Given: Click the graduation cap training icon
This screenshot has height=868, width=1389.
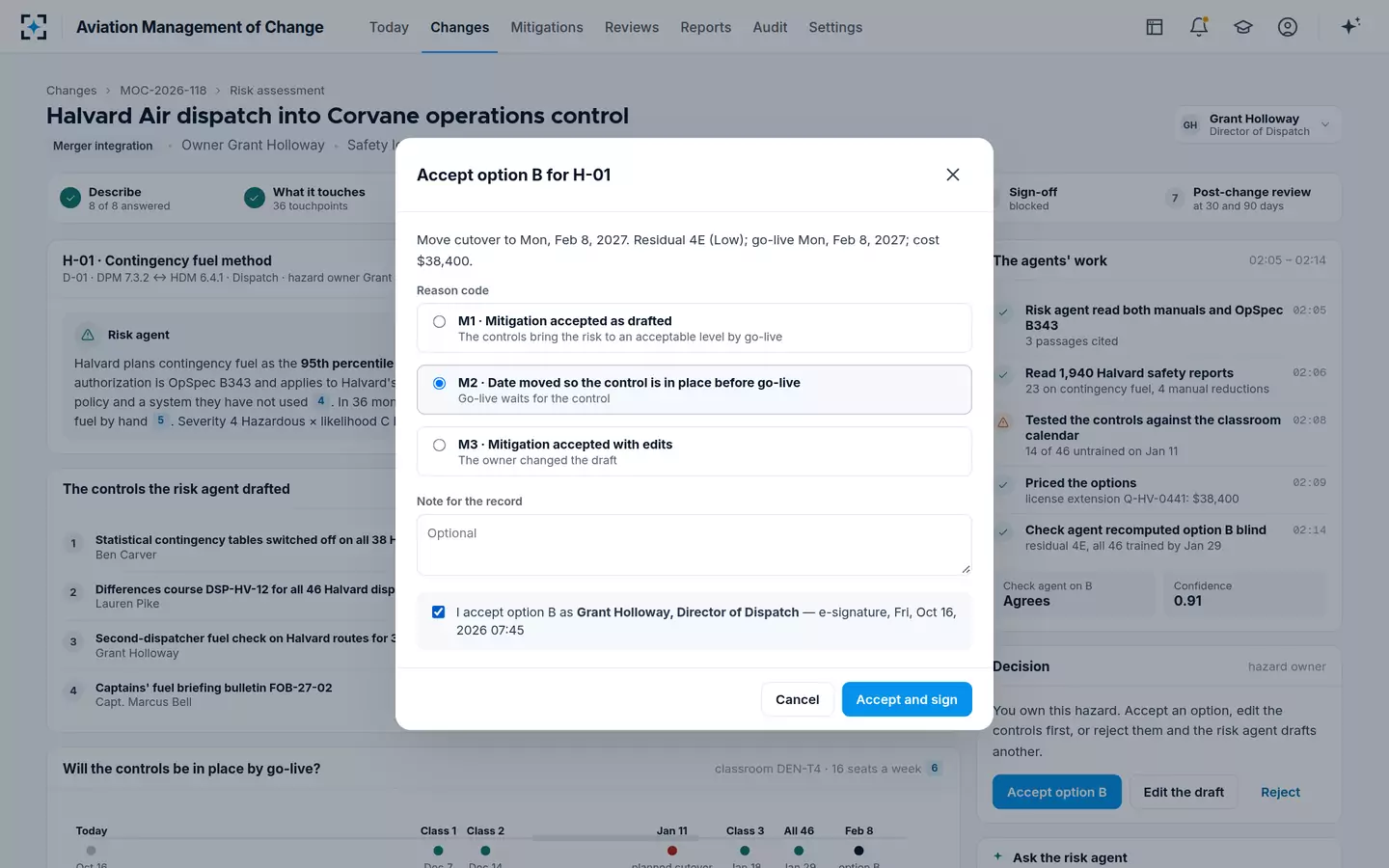Looking at the screenshot, I should coord(1243,27).
